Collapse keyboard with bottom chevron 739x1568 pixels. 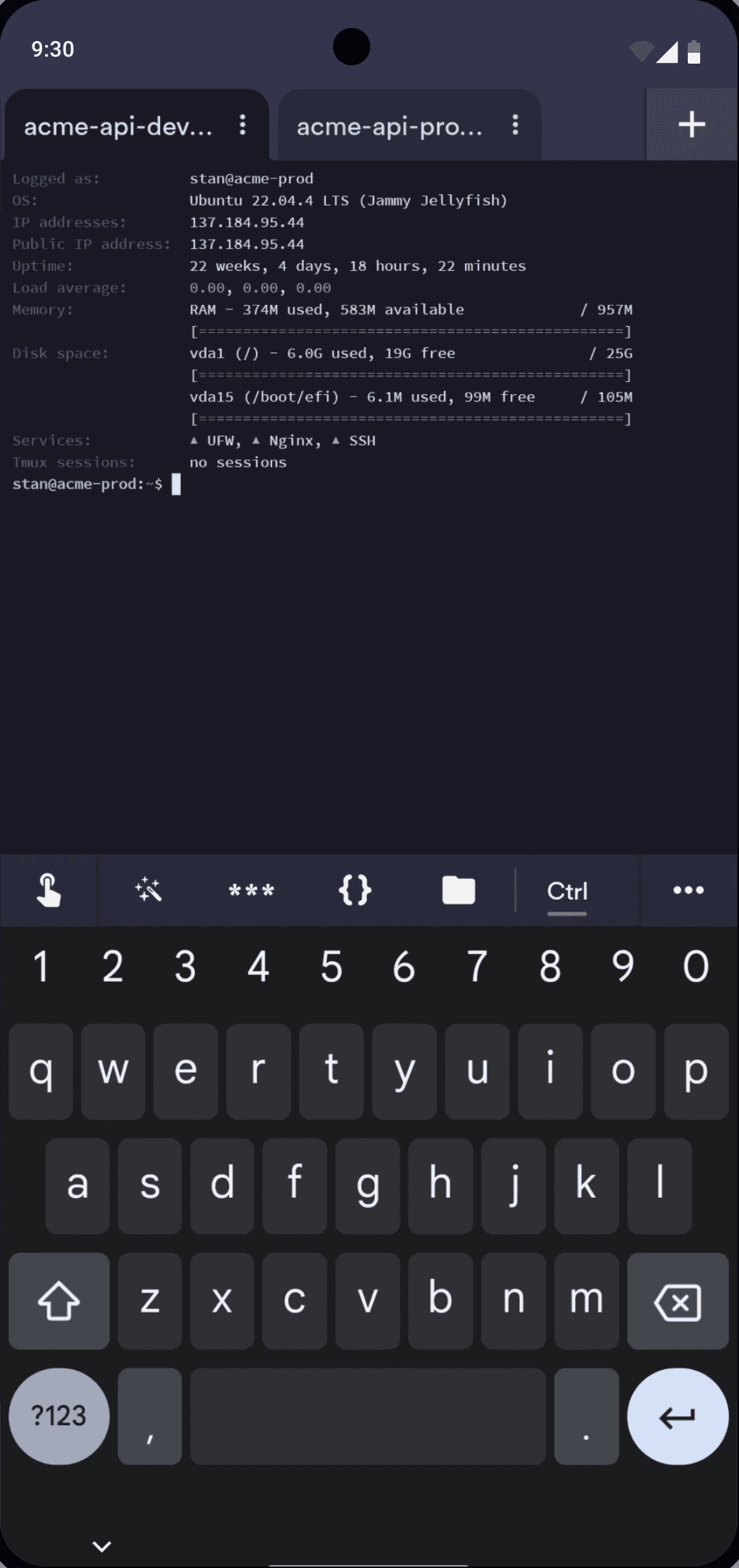102,1545
